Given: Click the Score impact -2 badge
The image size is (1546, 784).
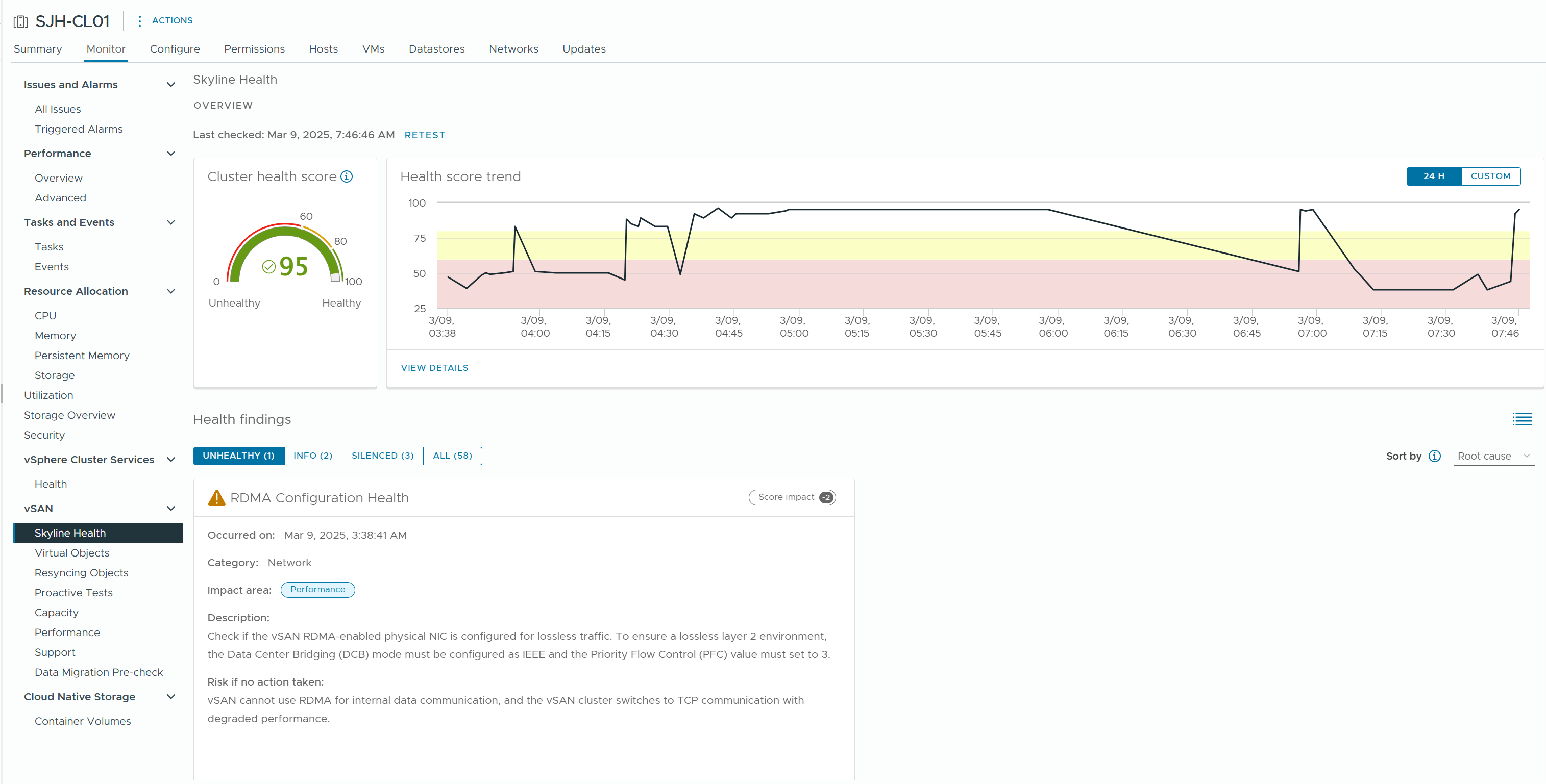Looking at the screenshot, I should (x=792, y=497).
